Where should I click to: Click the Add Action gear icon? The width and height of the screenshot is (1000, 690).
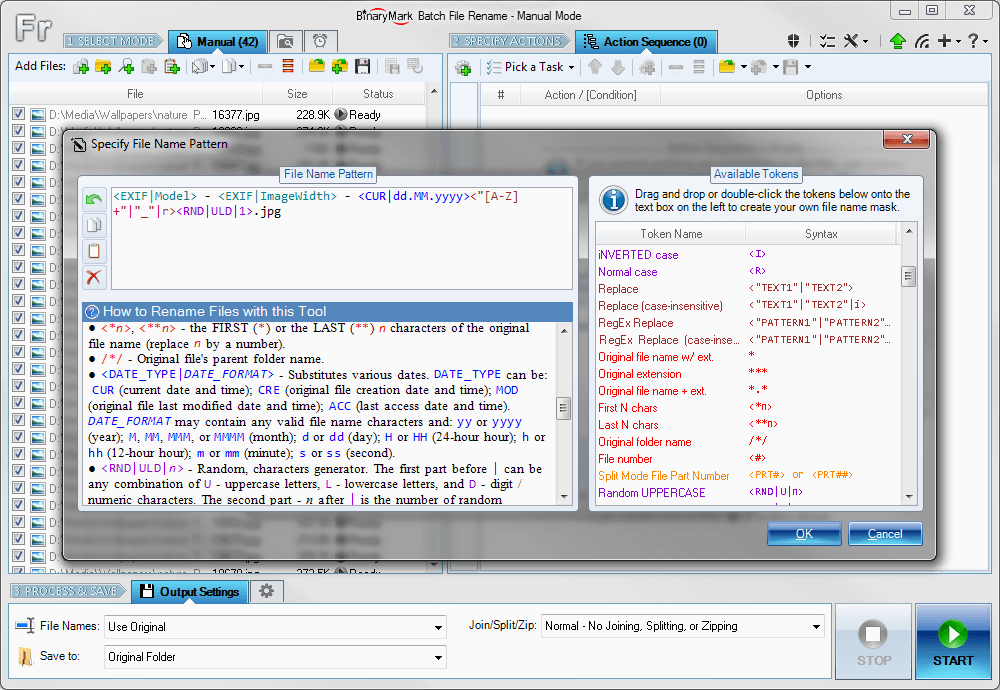464,67
